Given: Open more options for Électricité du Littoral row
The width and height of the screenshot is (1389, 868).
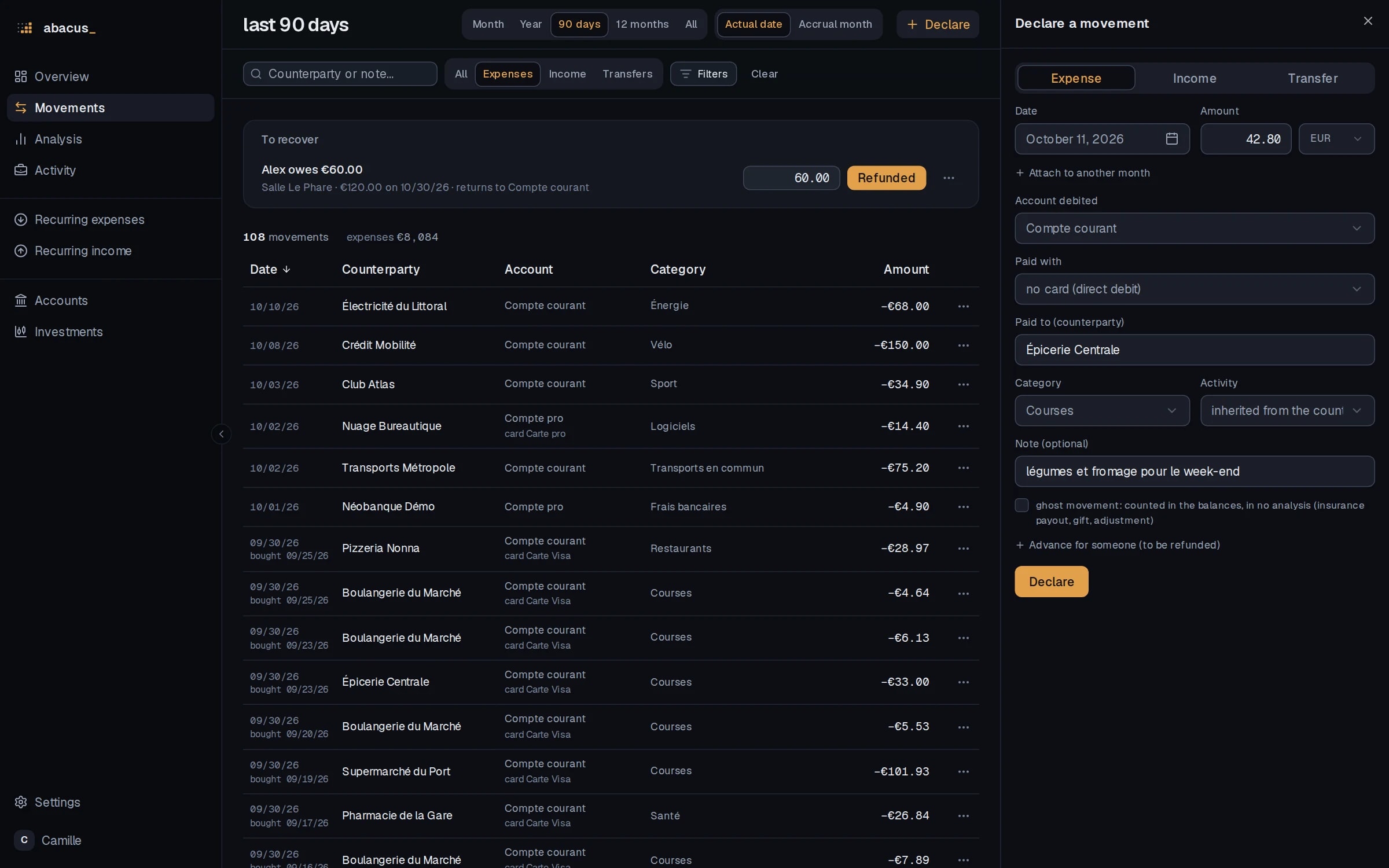Looking at the screenshot, I should click(963, 306).
